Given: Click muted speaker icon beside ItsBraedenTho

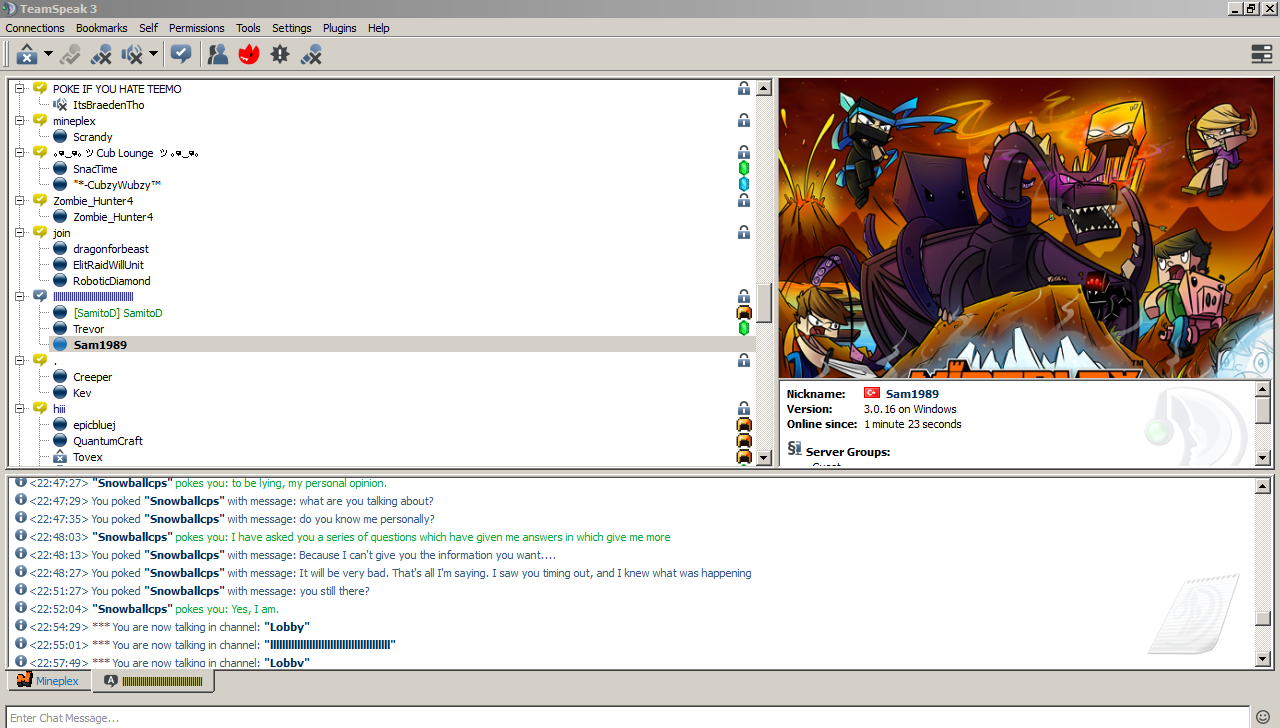Looking at the screenshot, I should 60,105.
